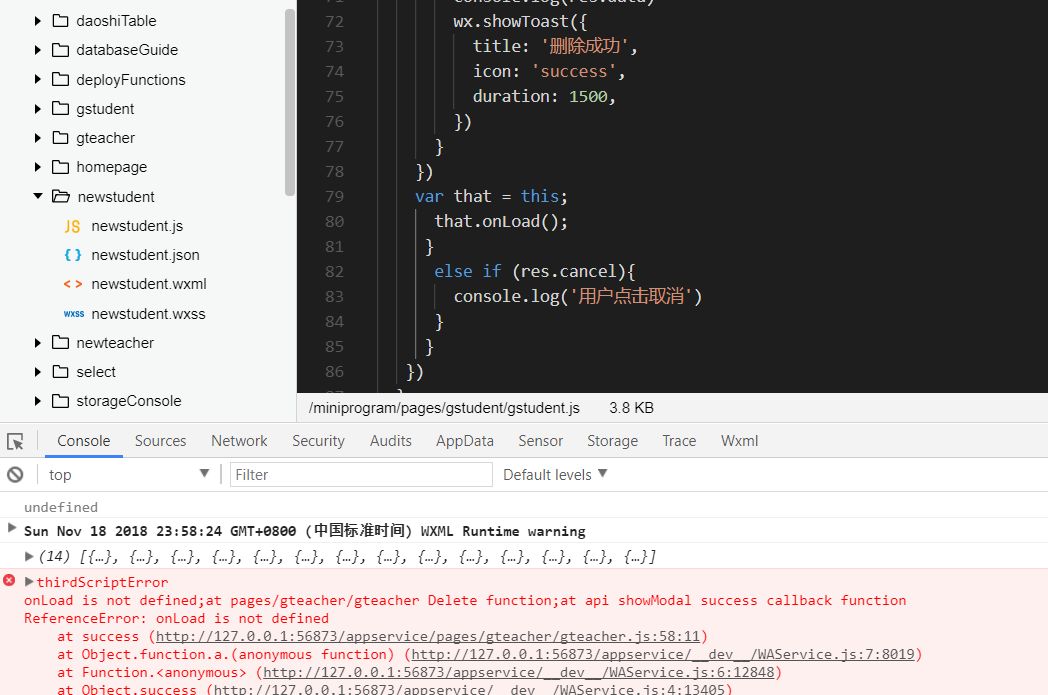Image resolution: width=1048 pixels, height=695 pixels.
Task: Click the '3.8 KB' file size text
Action: coord(631,408)
